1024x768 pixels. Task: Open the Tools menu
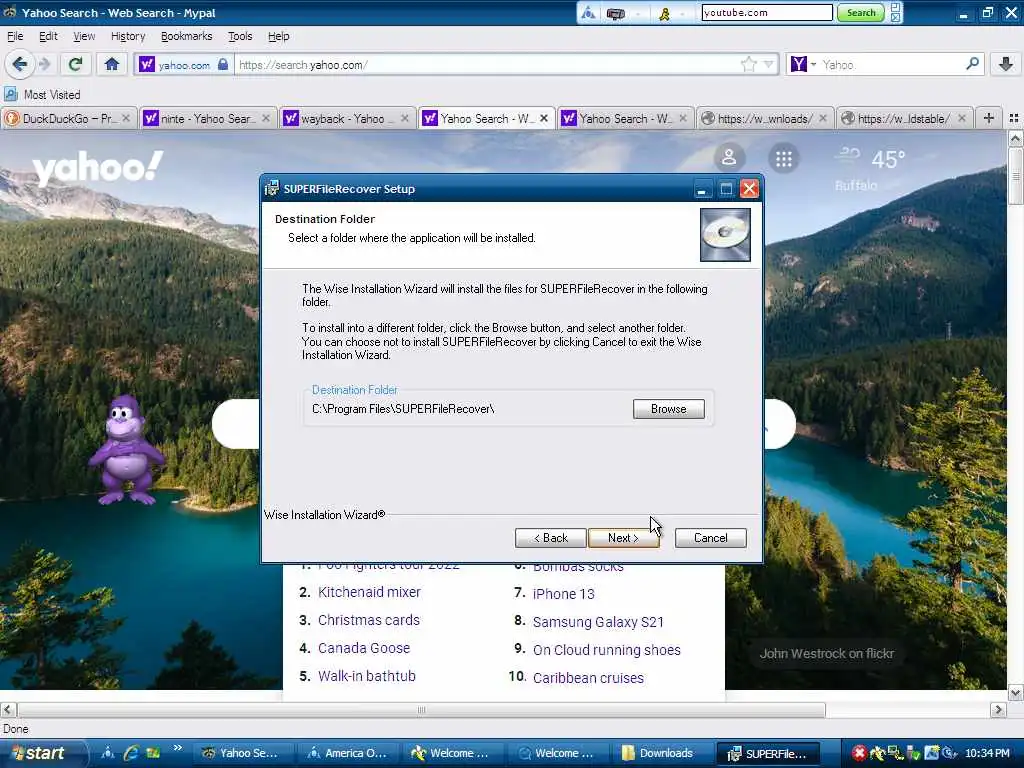point(240,36)
